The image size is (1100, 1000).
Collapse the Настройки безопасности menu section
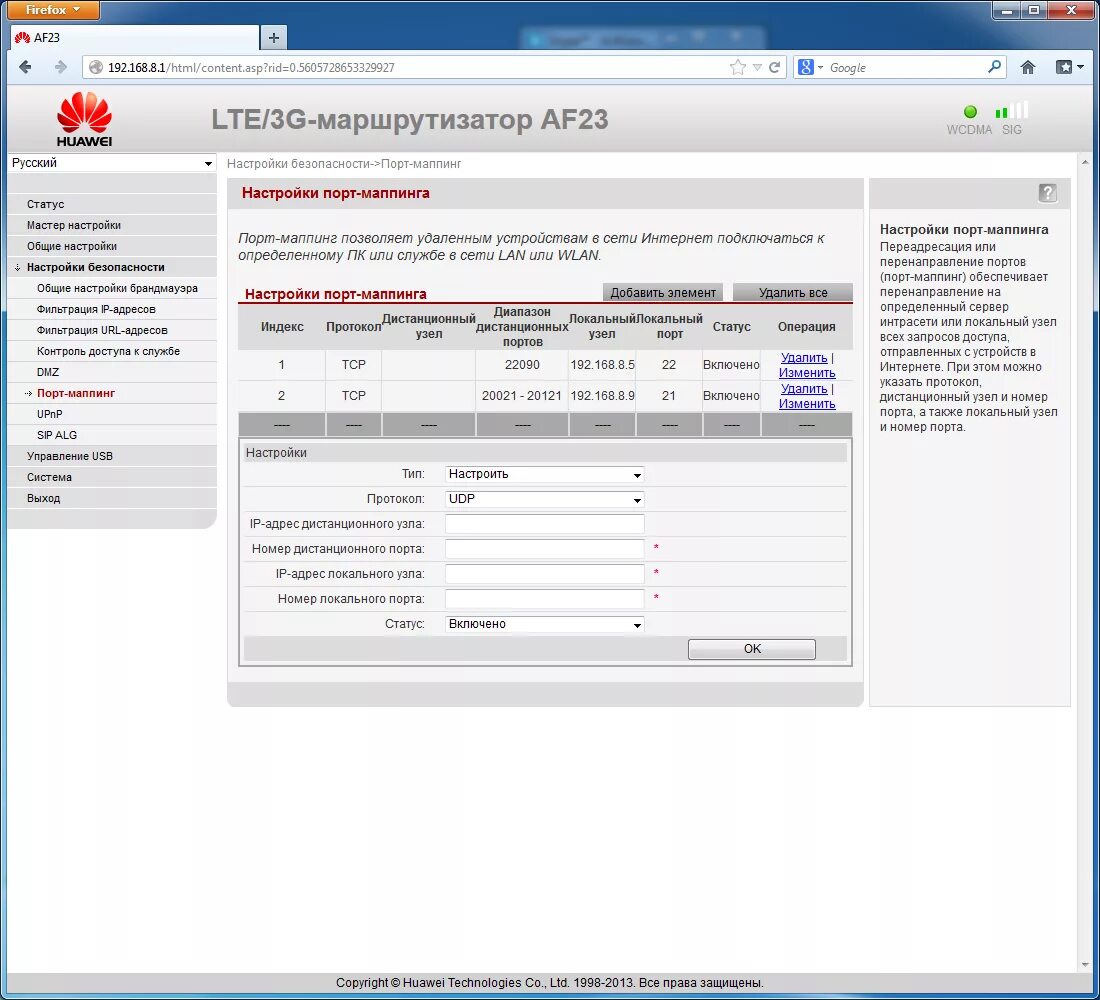coord(95,267)
